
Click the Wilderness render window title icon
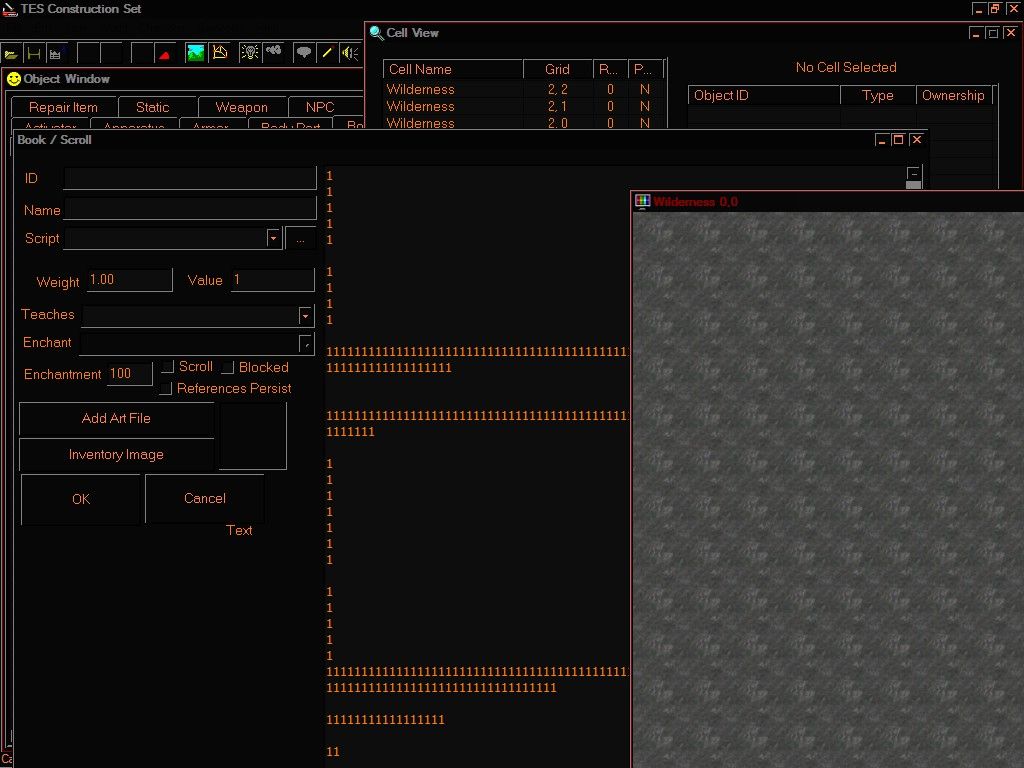[643, 202]
